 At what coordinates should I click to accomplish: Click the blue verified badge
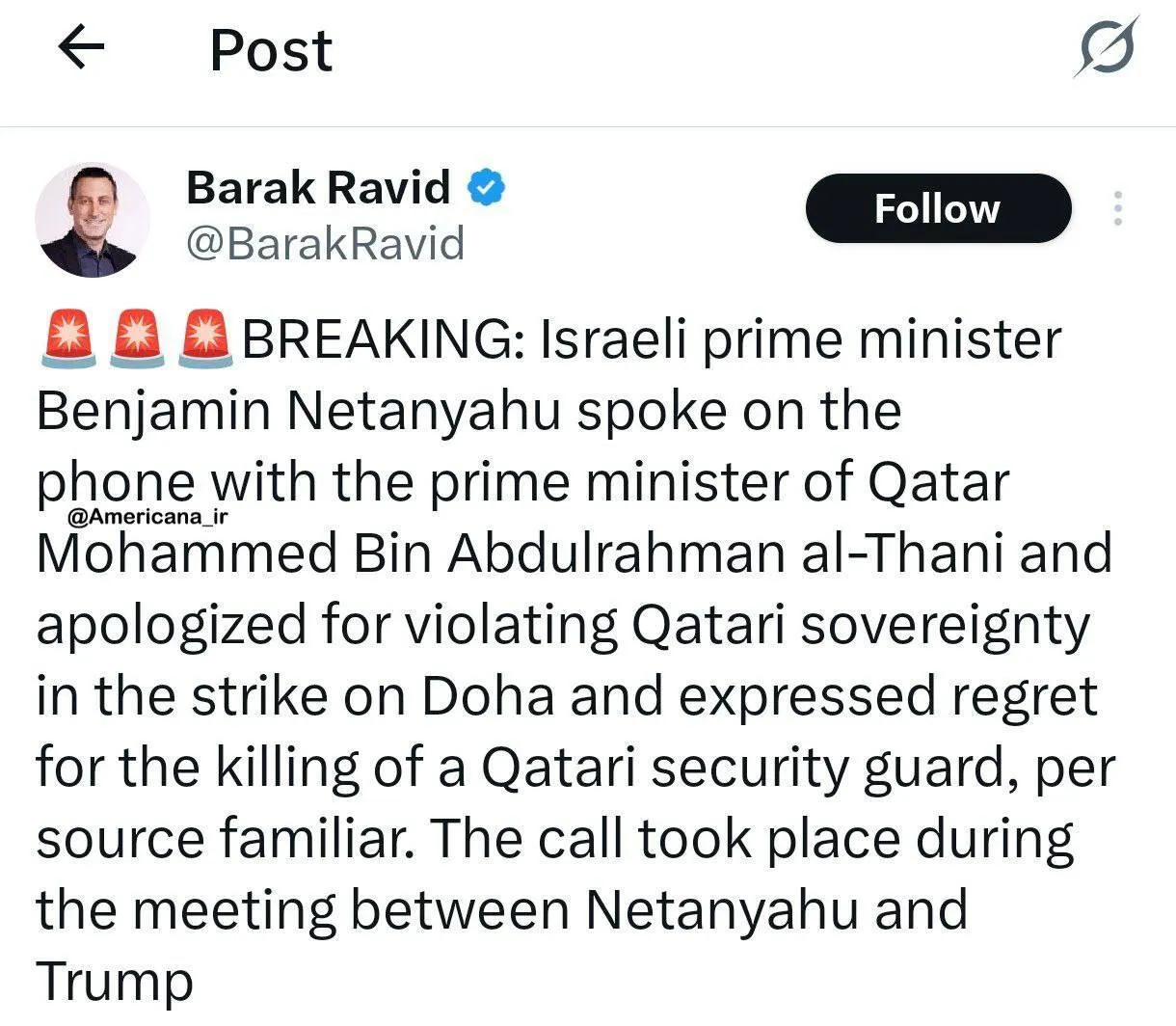(x=487, y=188)
